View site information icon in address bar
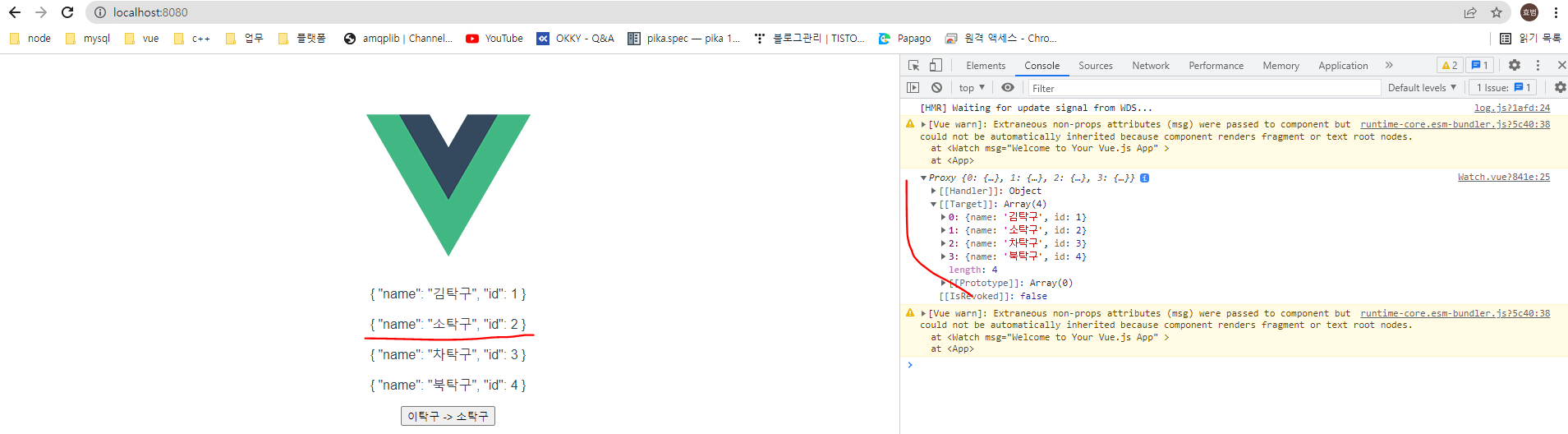Viewport: 1568px width, 434px height. (x=100, y=12)
